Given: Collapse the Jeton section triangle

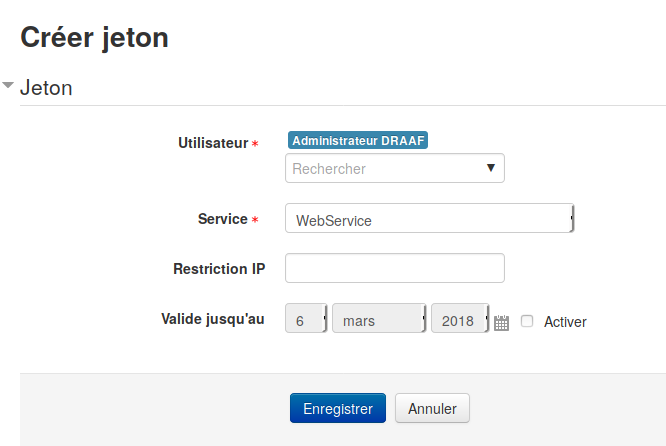Looking at the screenshot, I should pos(8,85).
